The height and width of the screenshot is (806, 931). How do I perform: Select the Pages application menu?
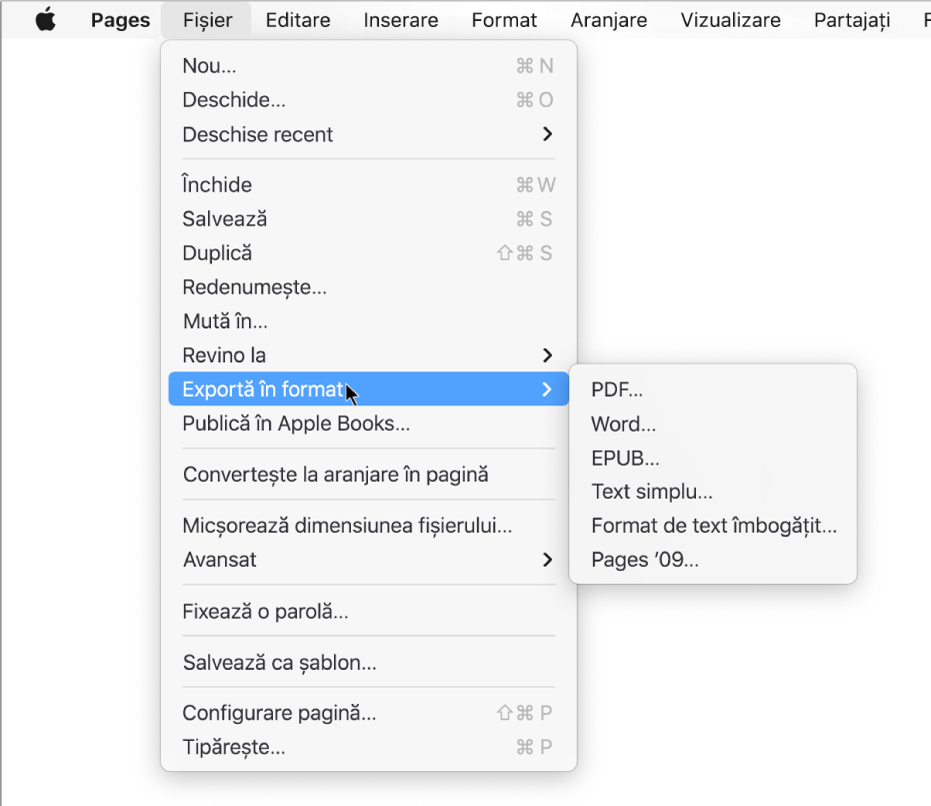pos(119,19)
